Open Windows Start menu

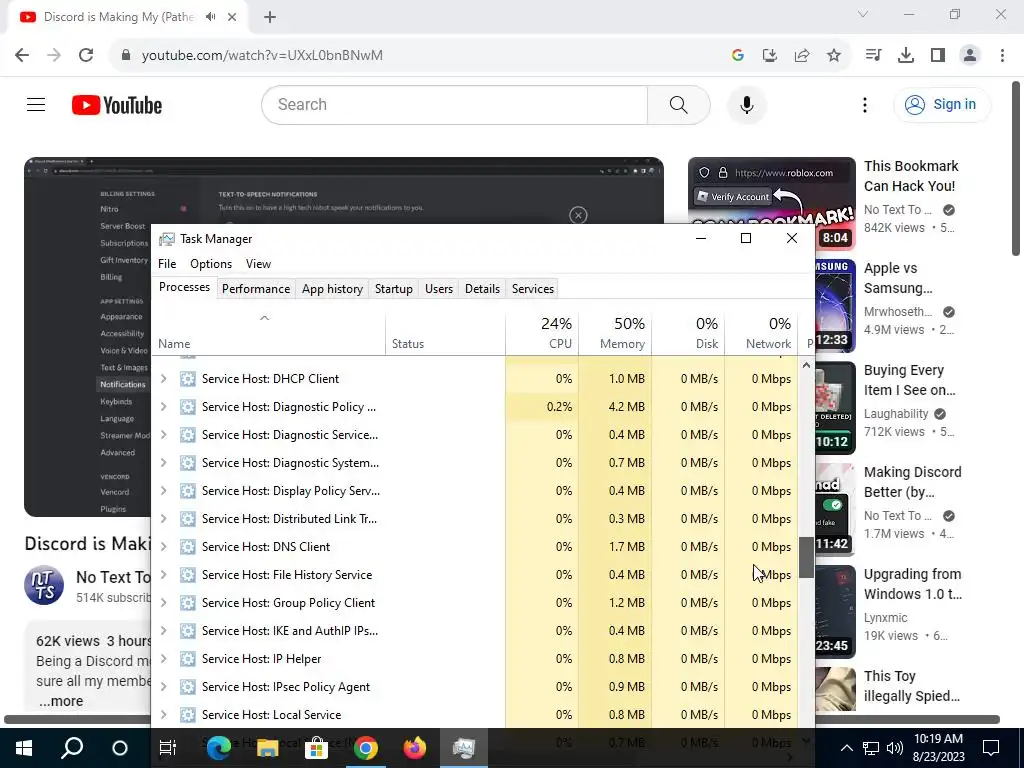(x=24, y=748)
